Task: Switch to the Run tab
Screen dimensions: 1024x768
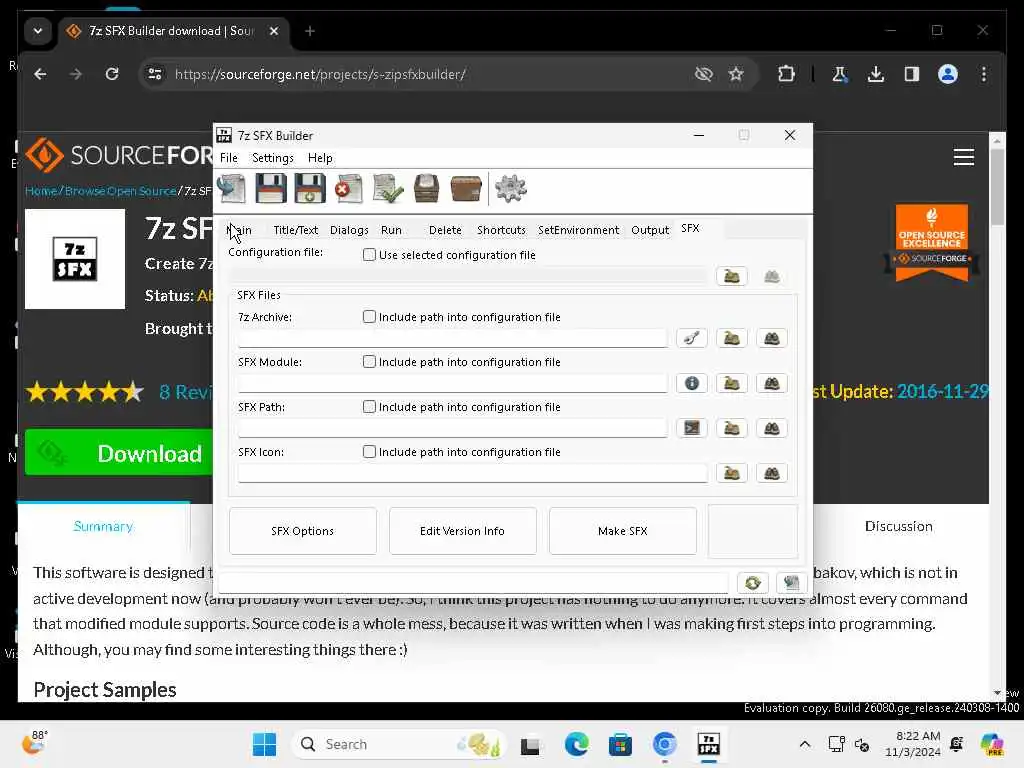Action: coord(391,230)
